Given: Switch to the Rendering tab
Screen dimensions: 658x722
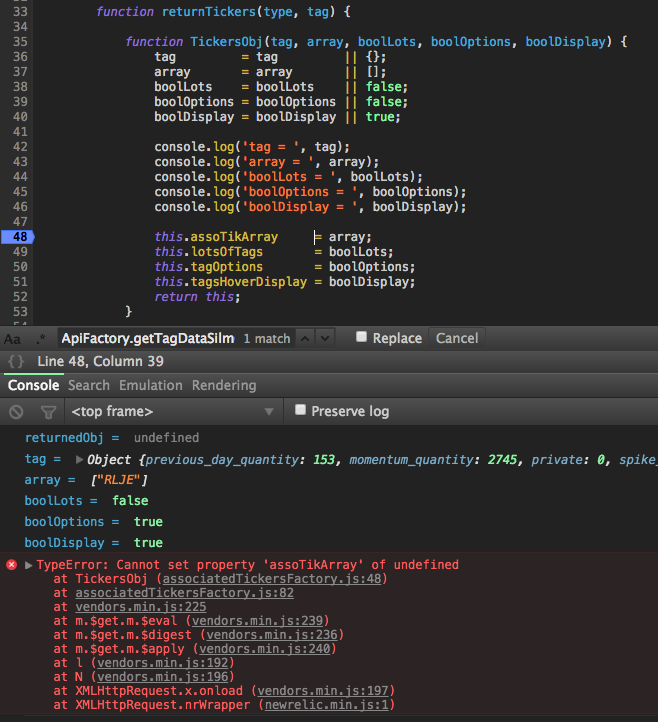Looking at the screenshot, I should pyautogui.click(x=224, y=385).
